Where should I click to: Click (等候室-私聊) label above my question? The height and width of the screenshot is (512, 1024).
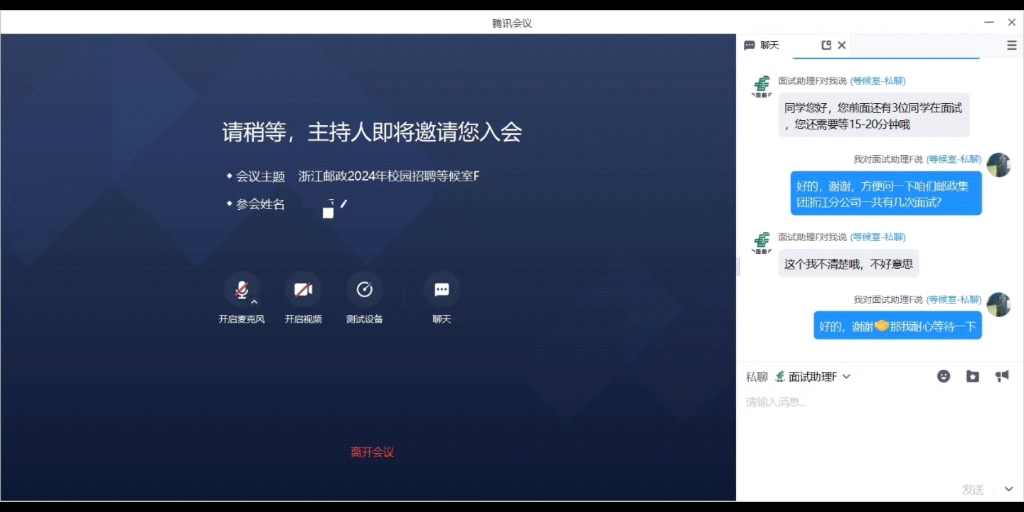[x=953, y=159]
